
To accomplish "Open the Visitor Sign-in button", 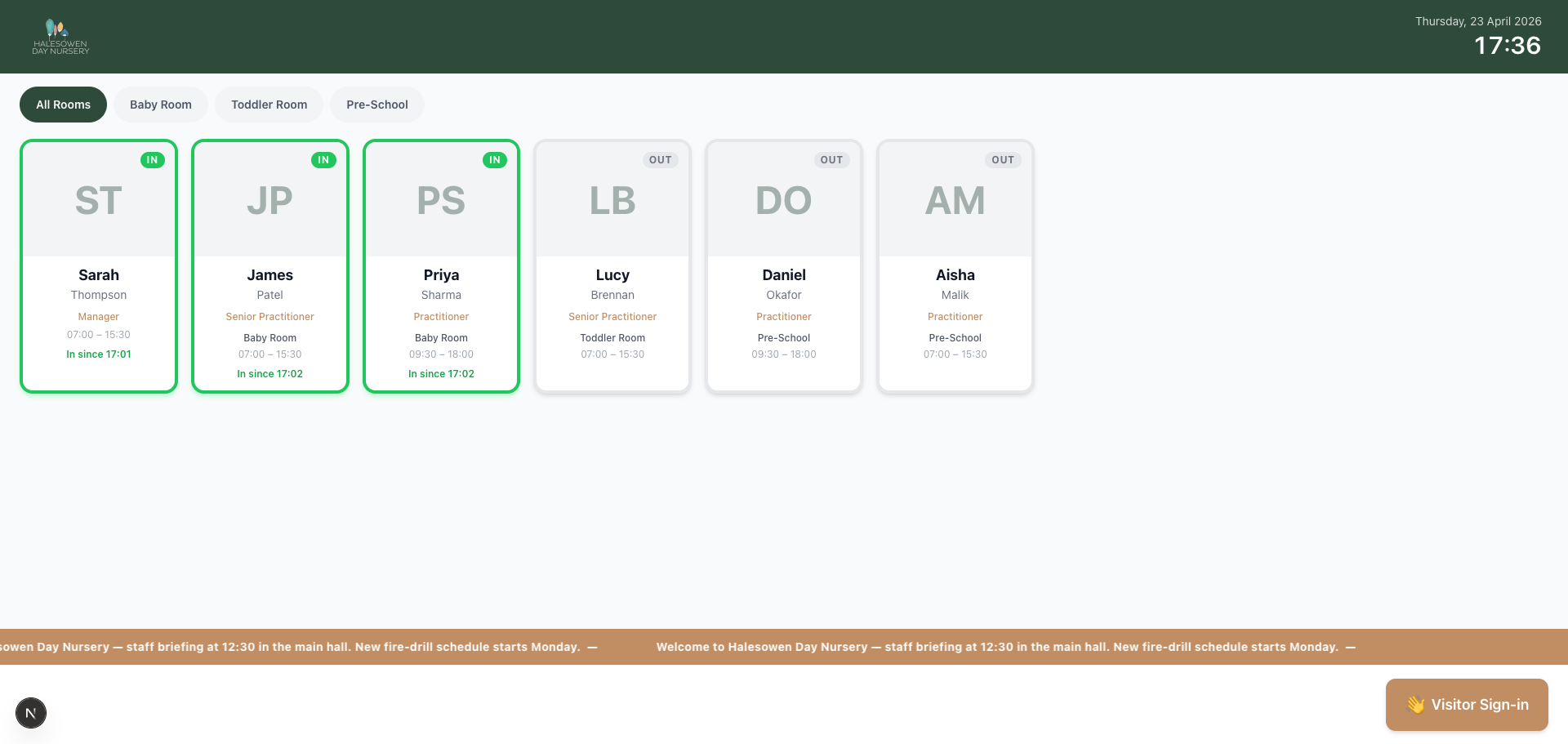I will (x=1467, y=705).
